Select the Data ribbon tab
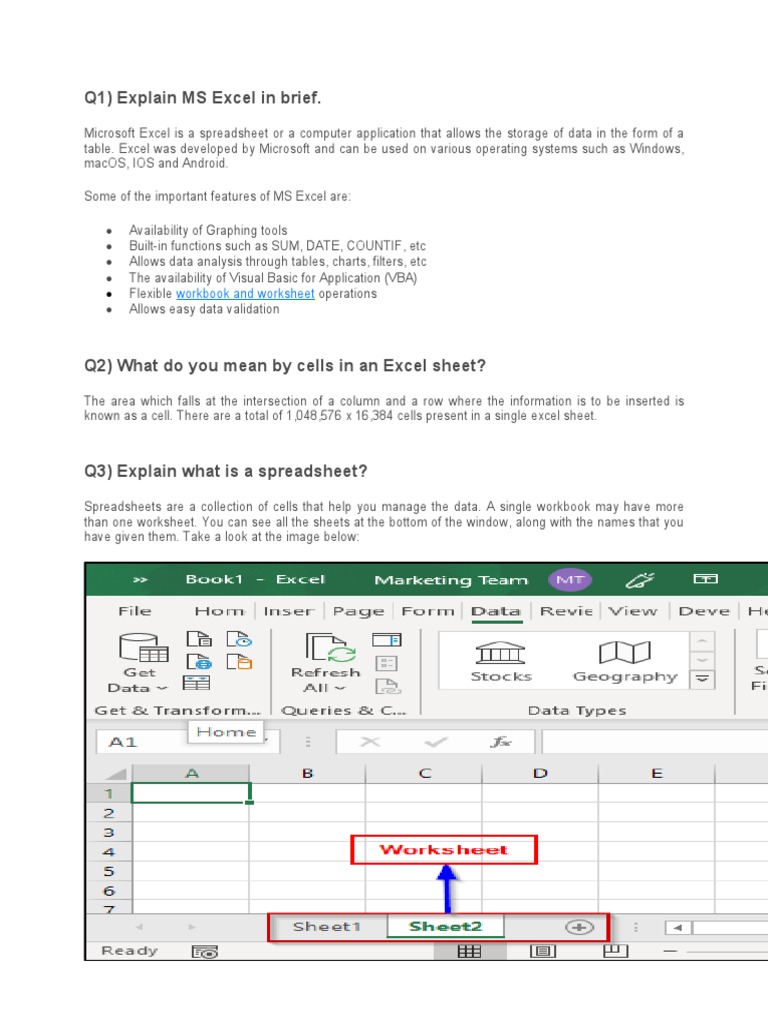This screenshot has height=1024, width=768. 496,611
